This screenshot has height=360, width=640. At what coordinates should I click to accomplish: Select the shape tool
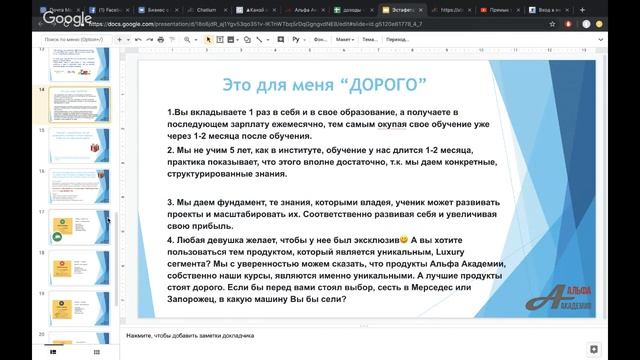tap(247, 40)
